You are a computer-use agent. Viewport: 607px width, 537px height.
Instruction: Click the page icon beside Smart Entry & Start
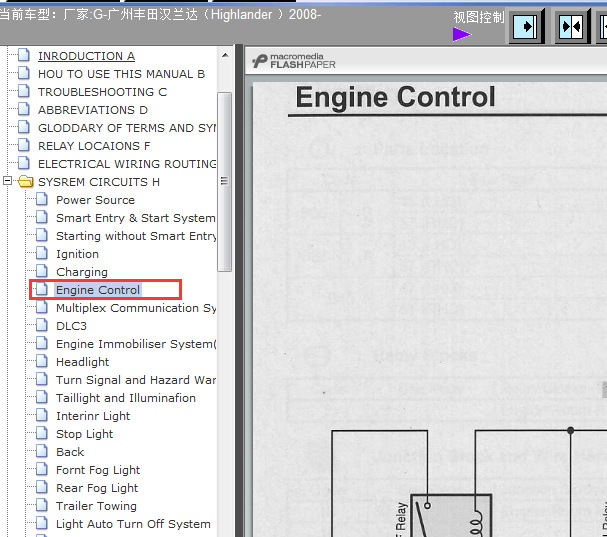(x=42, y=217)
